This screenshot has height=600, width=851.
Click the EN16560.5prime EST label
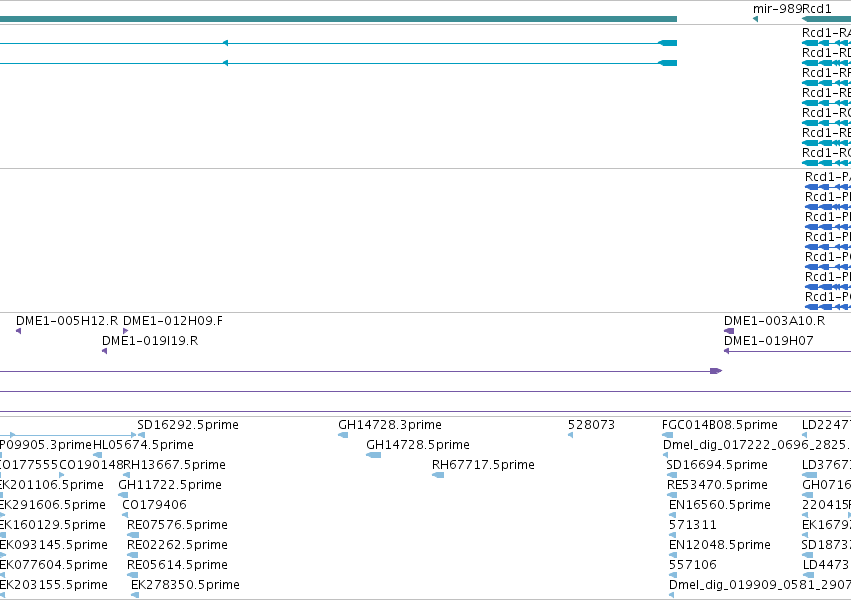pyautogui.click(x=720, y=505)
